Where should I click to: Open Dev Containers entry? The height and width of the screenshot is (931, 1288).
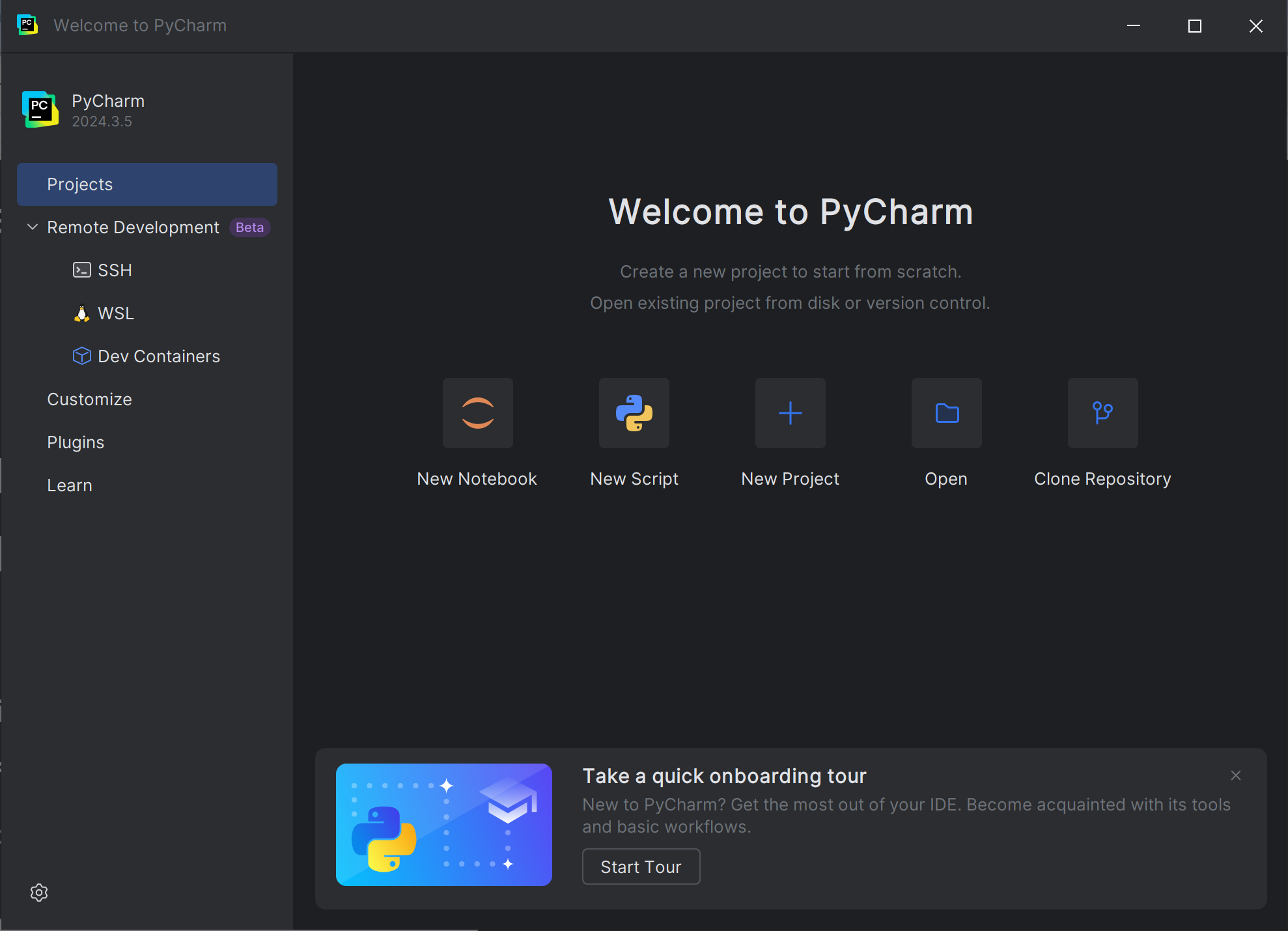158,356
